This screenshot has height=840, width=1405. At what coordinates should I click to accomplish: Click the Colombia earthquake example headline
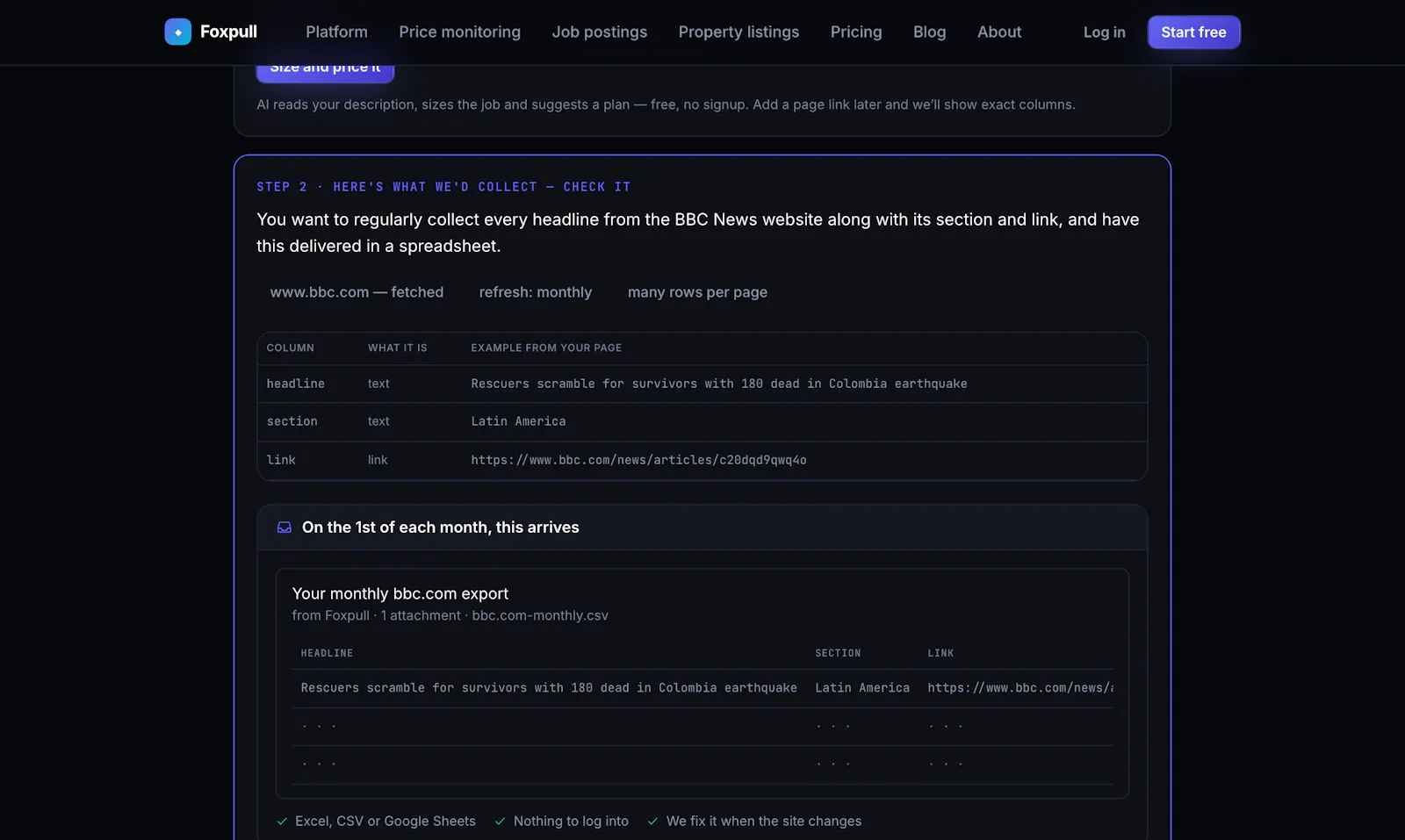coord(719,384)
